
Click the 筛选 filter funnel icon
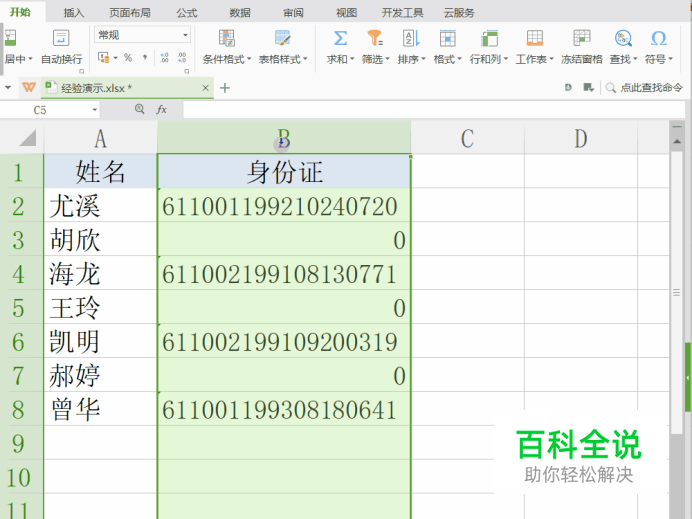pyautogui.click(x=375, y=38)
